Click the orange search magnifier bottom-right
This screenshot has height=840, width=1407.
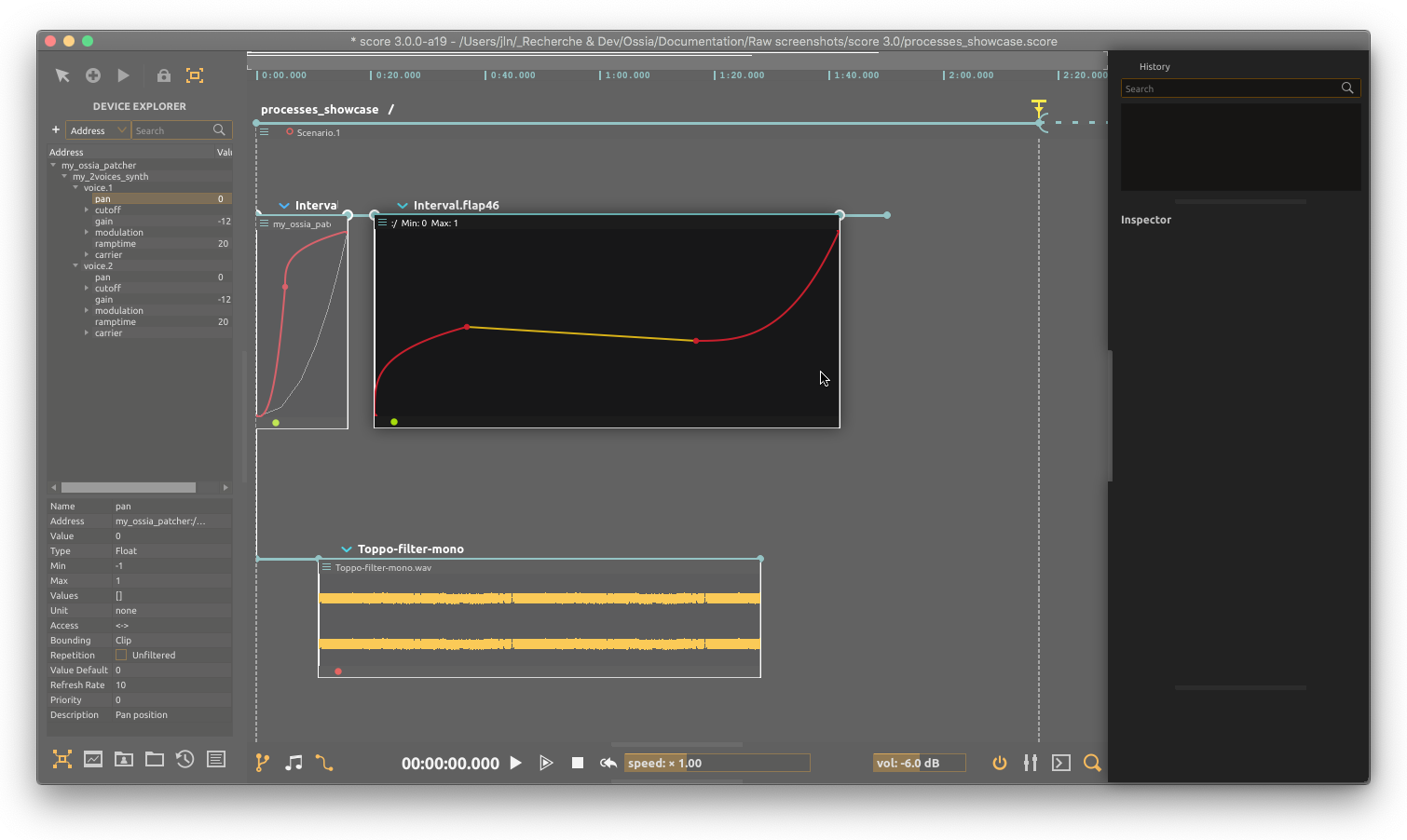[1092, 763]
